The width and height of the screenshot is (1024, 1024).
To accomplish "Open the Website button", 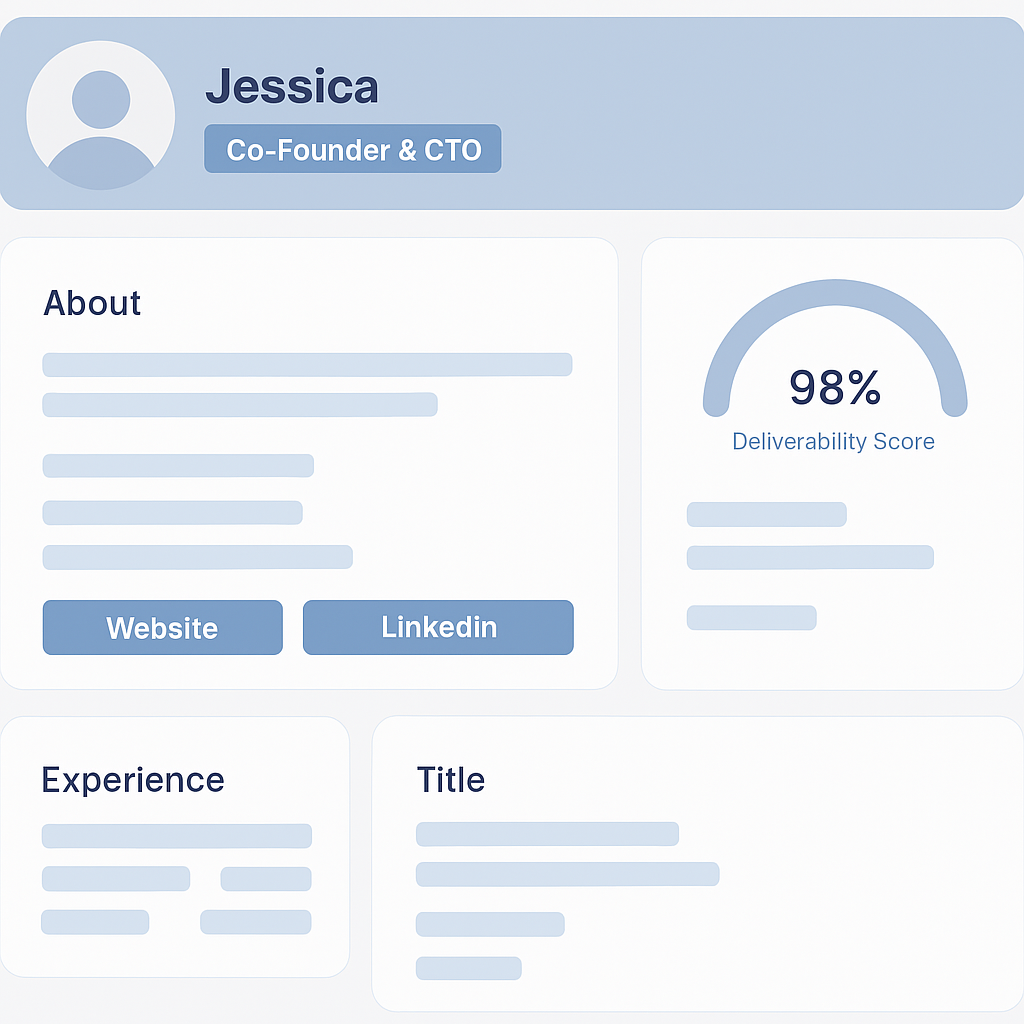I will (x=163, y=627).
